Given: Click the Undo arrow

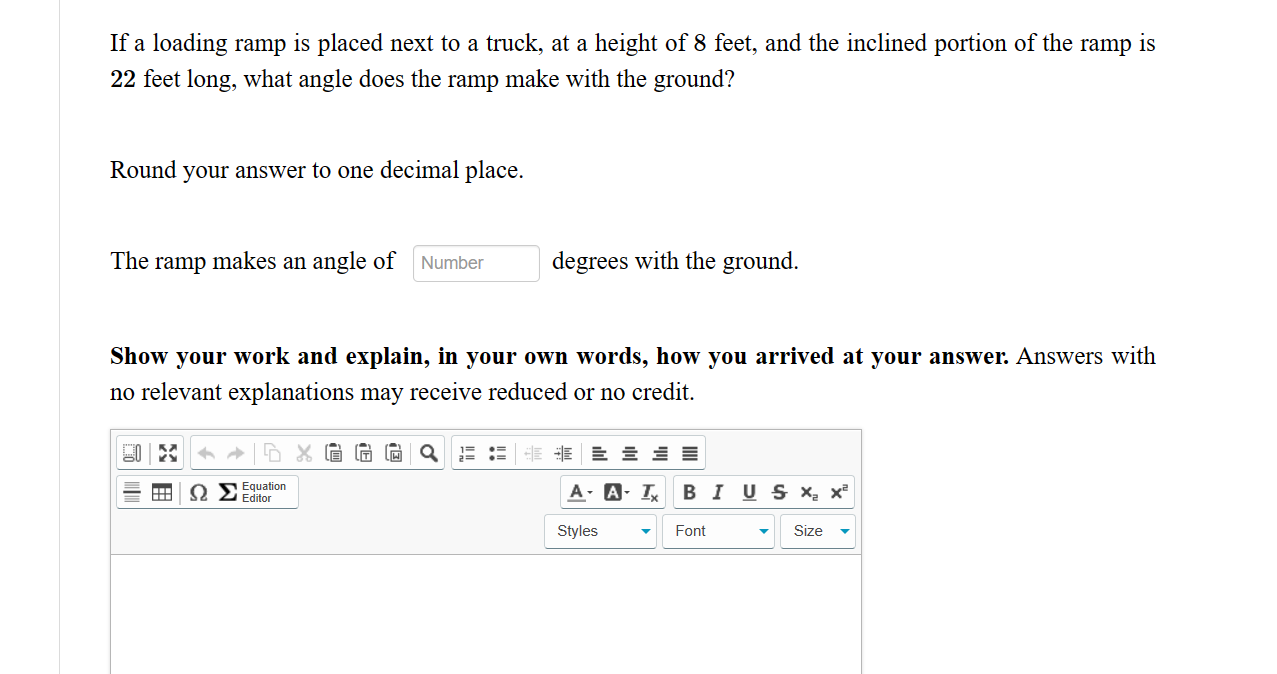Looking at the screenshot, I should point(206,453).
